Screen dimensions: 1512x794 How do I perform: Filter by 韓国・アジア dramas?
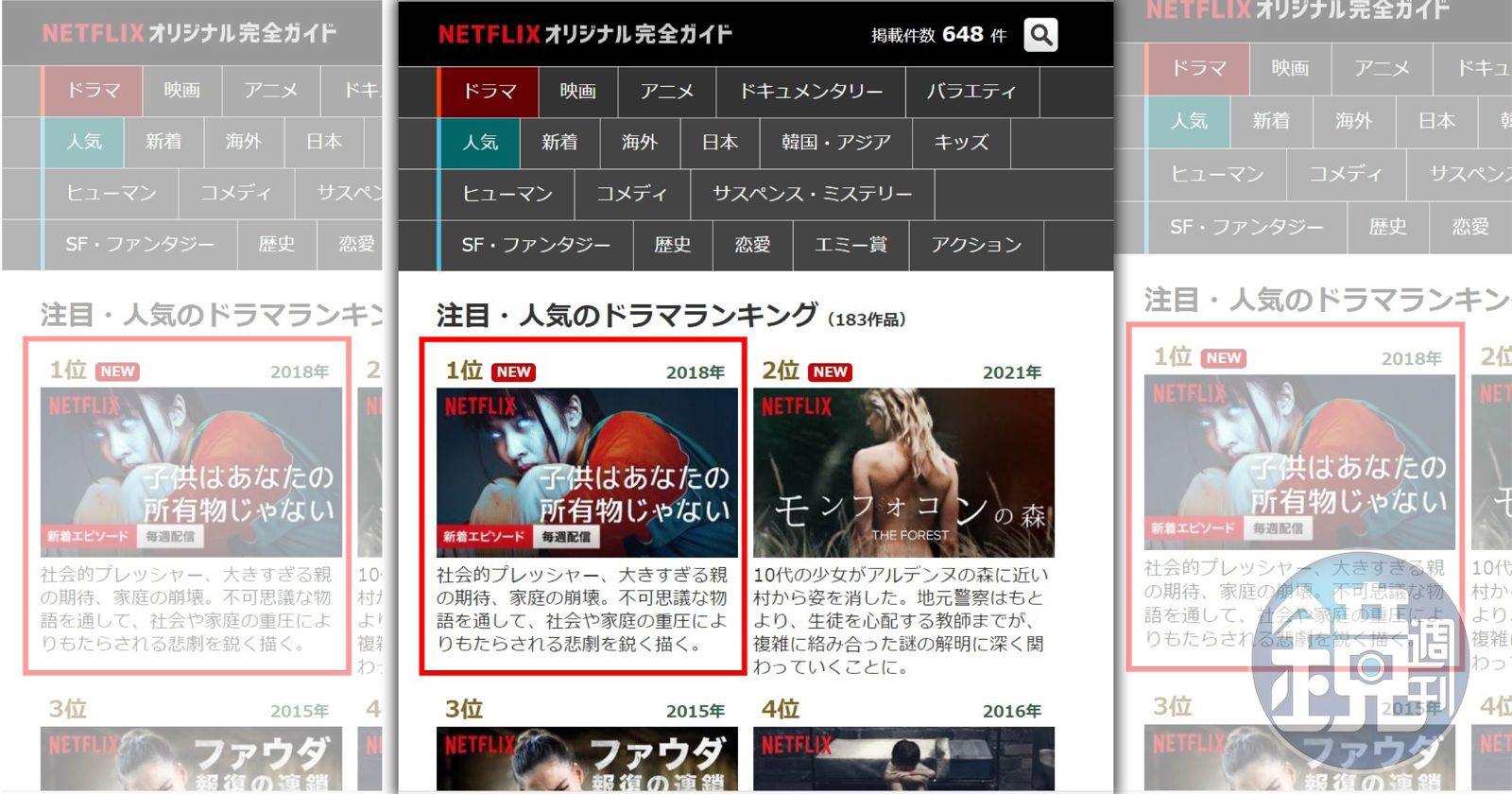pyautogui.click(x=835, y=143)
